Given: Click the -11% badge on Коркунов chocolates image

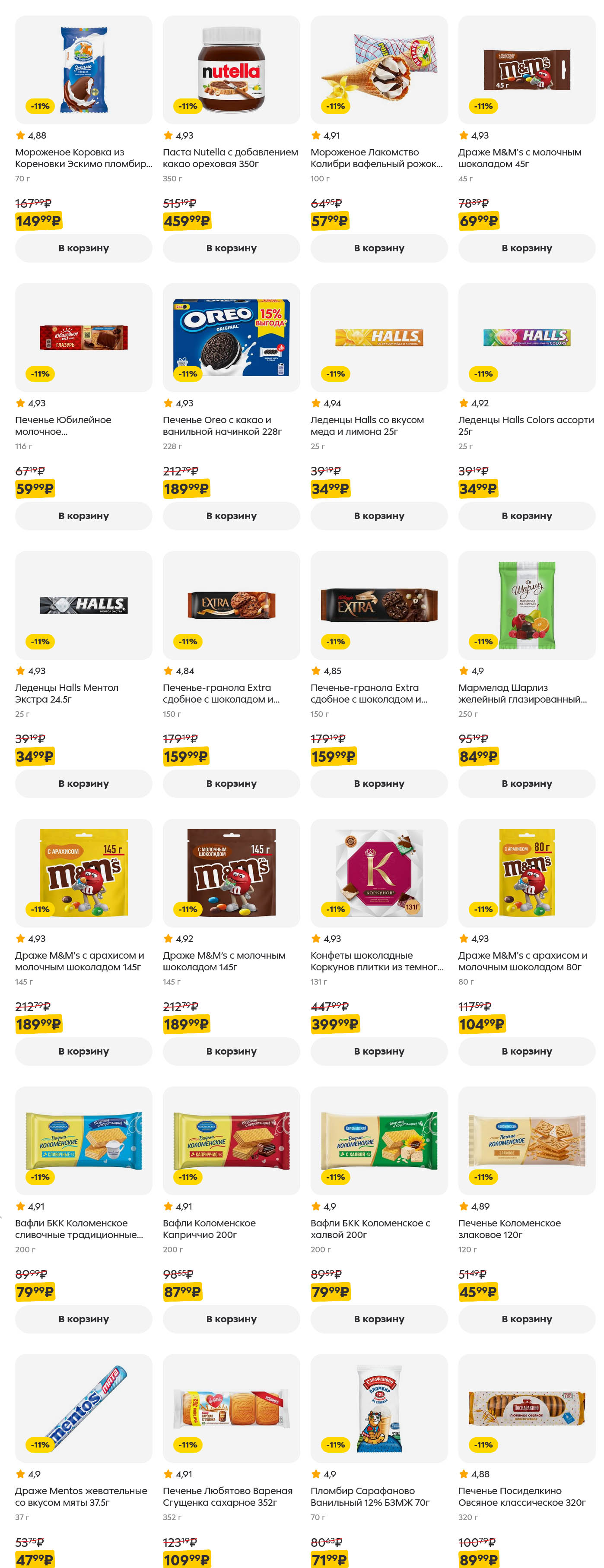Looking at the screenshot, I should pyautogui.click(x=336, y=909).
